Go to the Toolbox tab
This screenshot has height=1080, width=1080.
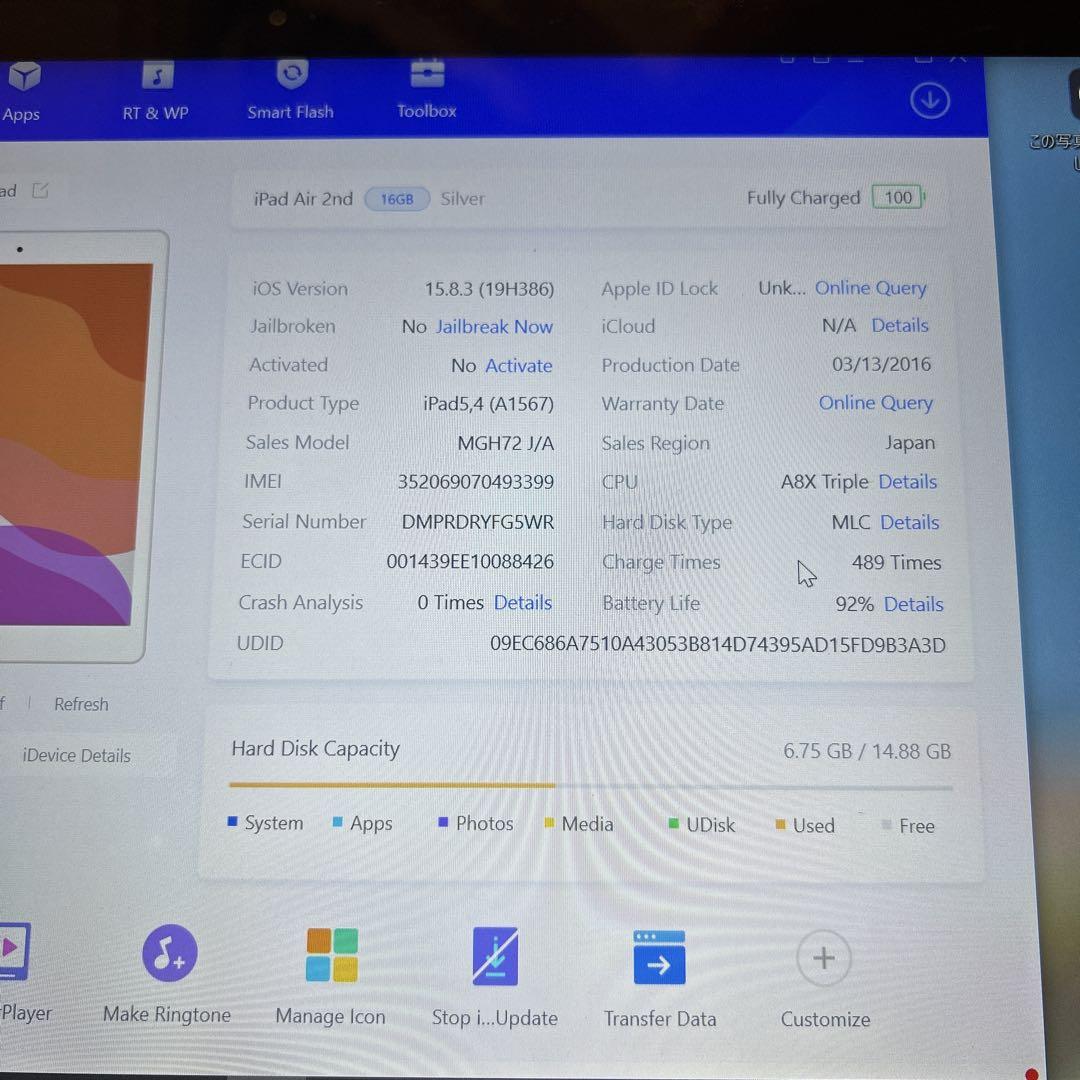pyautogui.click(x=427, y=90)
